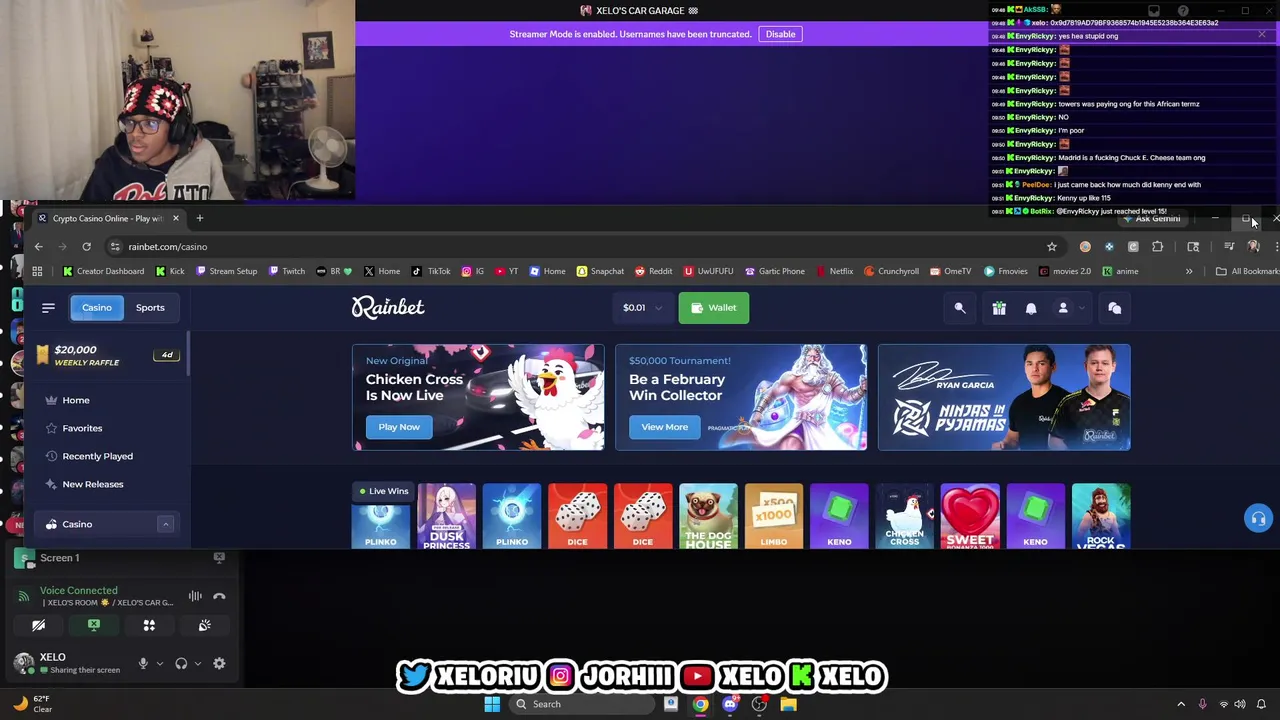Expand the $0.01 balance dropdown
The height and width of the screenshot is (720, 1280).
point(642,308)
